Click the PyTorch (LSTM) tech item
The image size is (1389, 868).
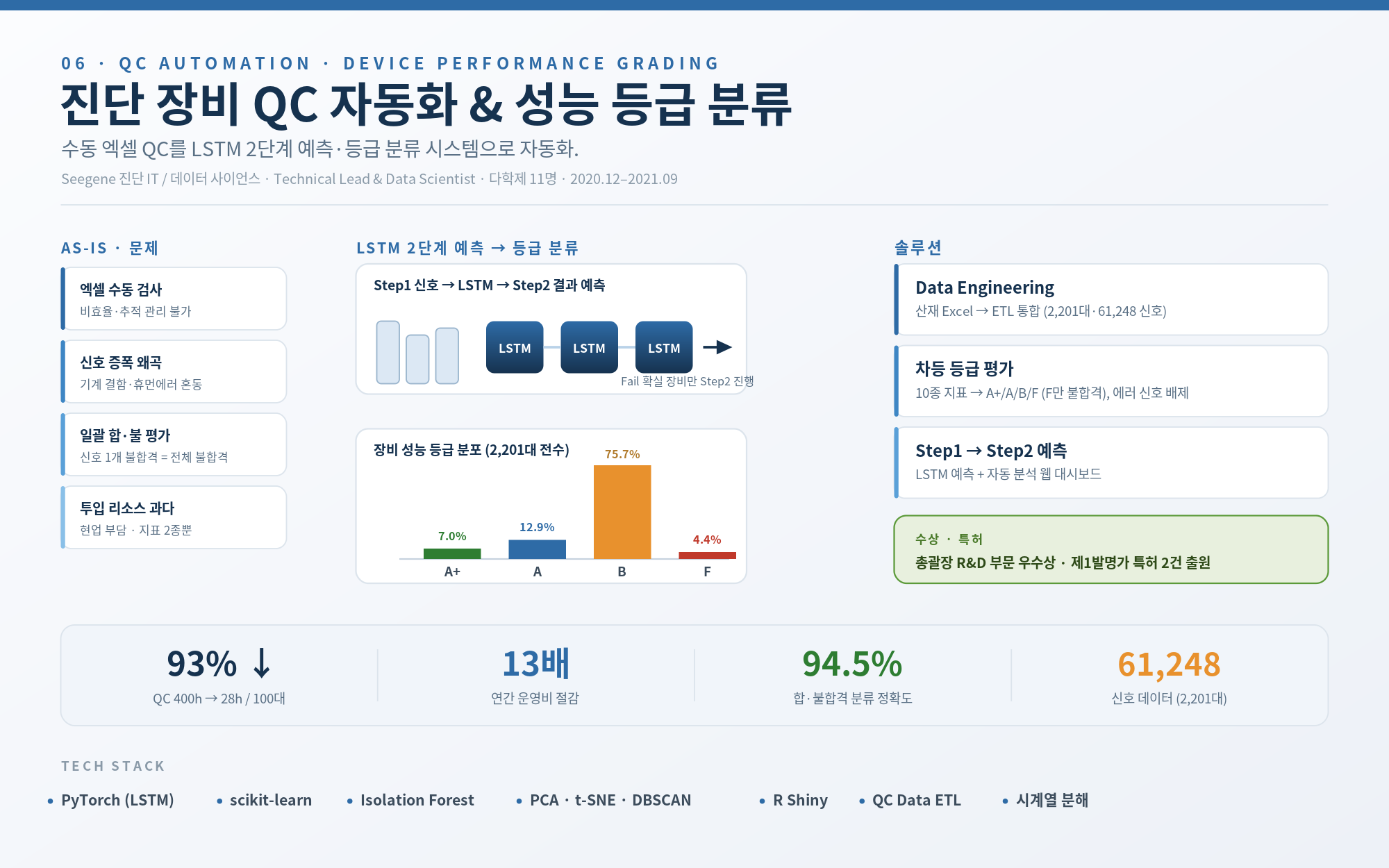click(117, 800)
